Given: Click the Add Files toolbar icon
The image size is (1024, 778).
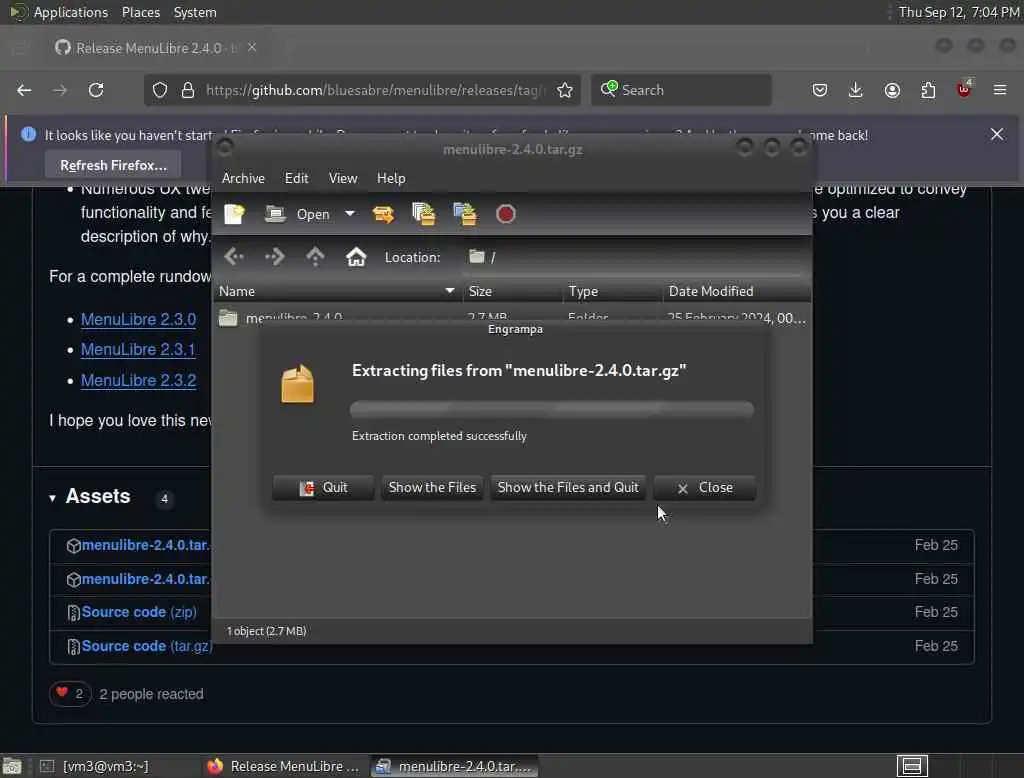Looking at the screenshot, I should (x=423, y=214).
